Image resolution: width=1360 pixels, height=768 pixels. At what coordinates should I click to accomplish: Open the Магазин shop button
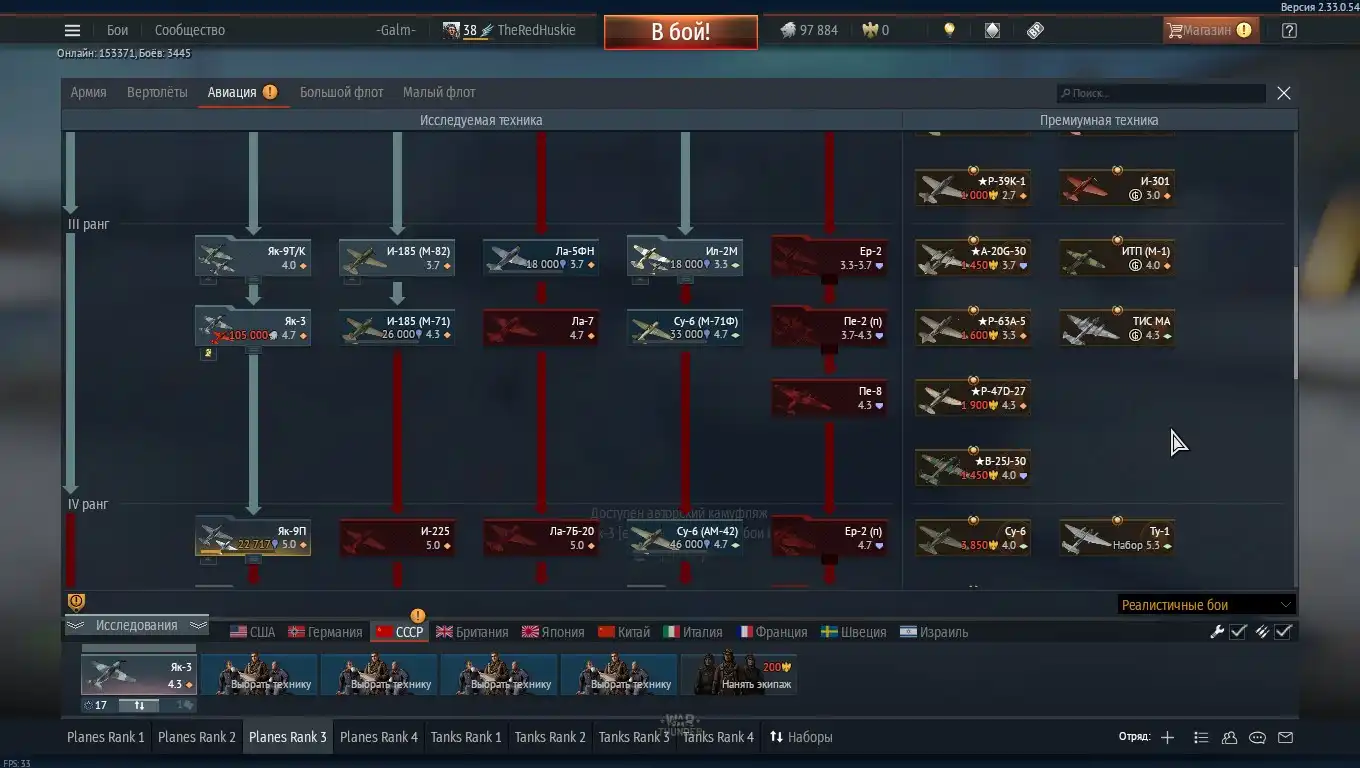(1211, 30)
